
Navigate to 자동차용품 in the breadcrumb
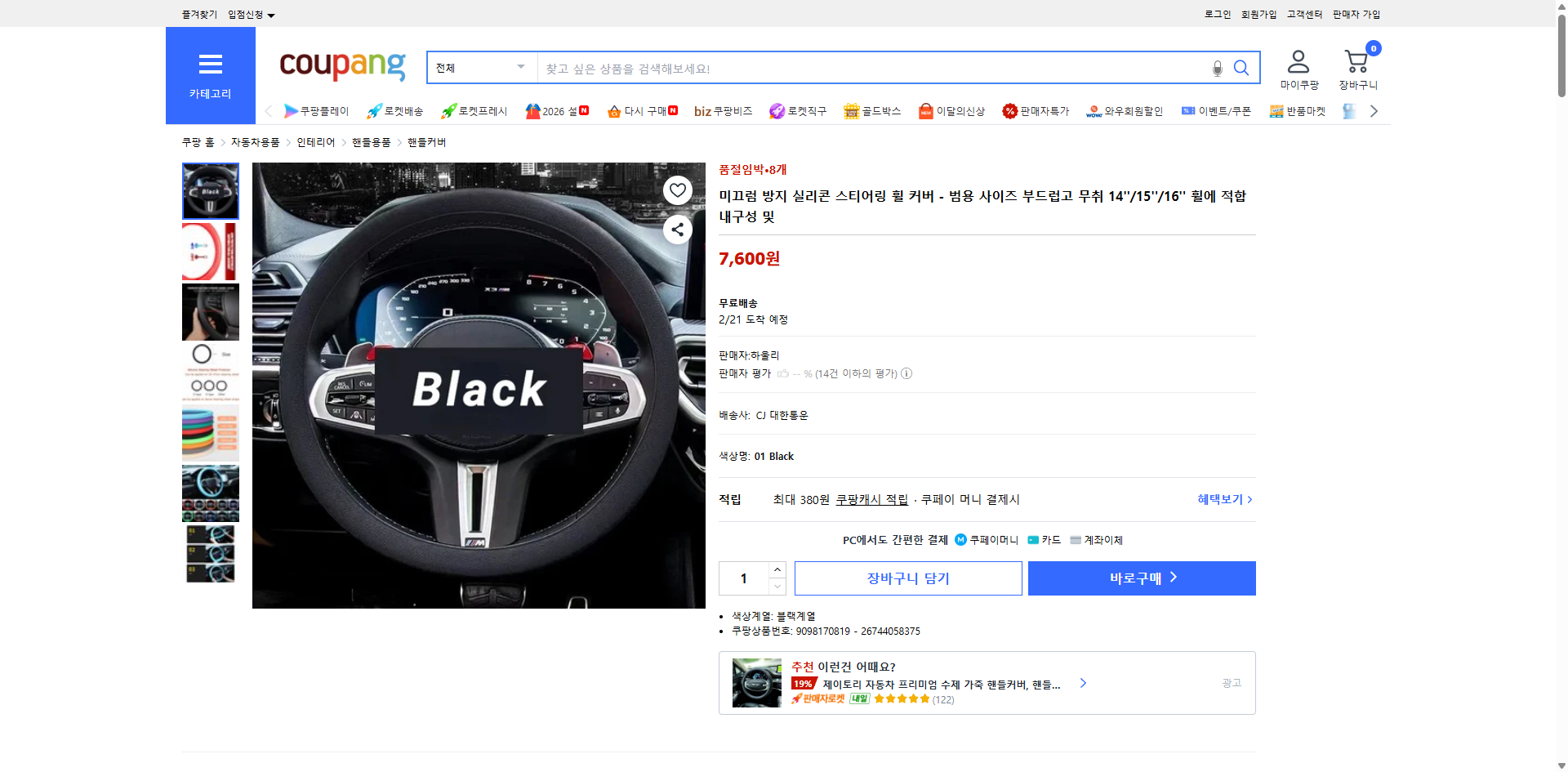(x=254, y=141)
